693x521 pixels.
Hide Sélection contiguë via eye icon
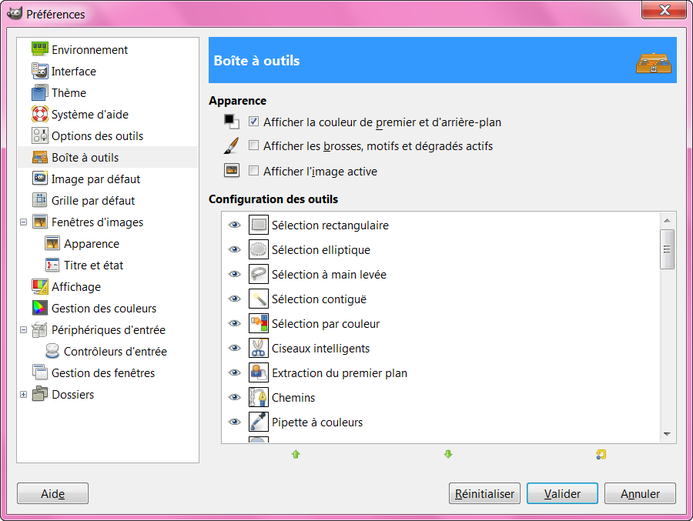(x=234, y=299)
